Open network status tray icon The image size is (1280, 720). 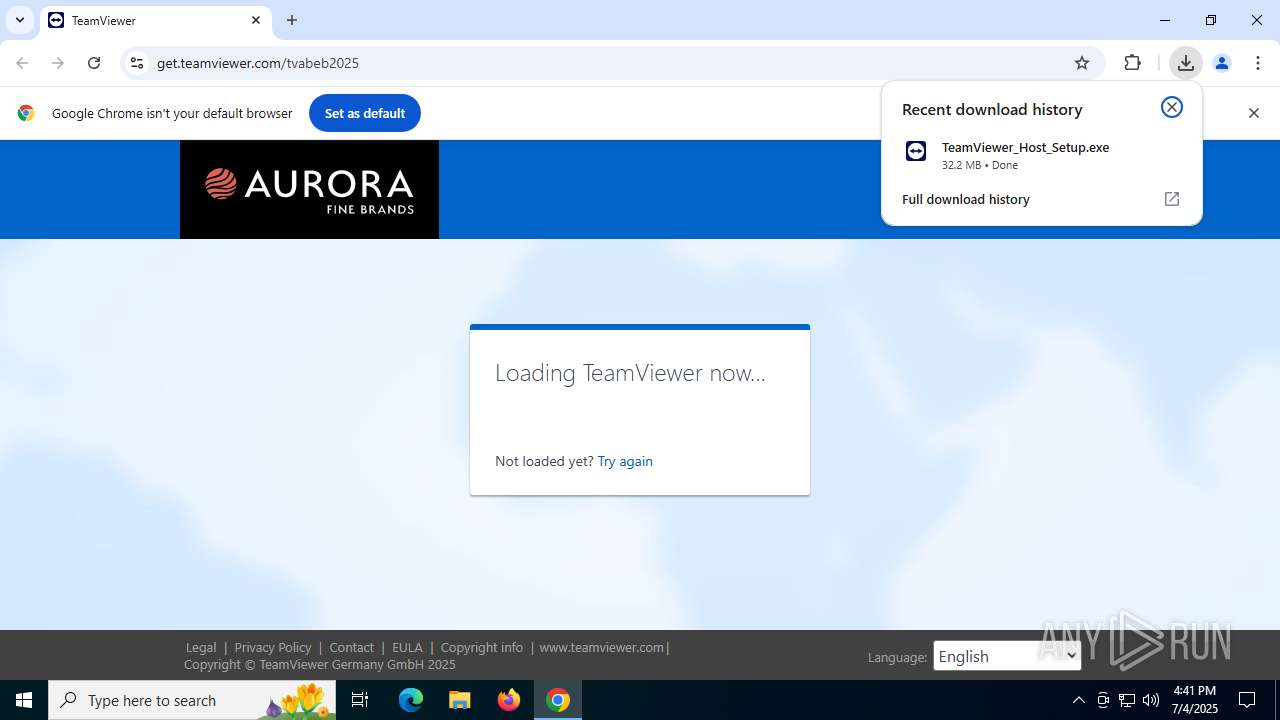1127,700
